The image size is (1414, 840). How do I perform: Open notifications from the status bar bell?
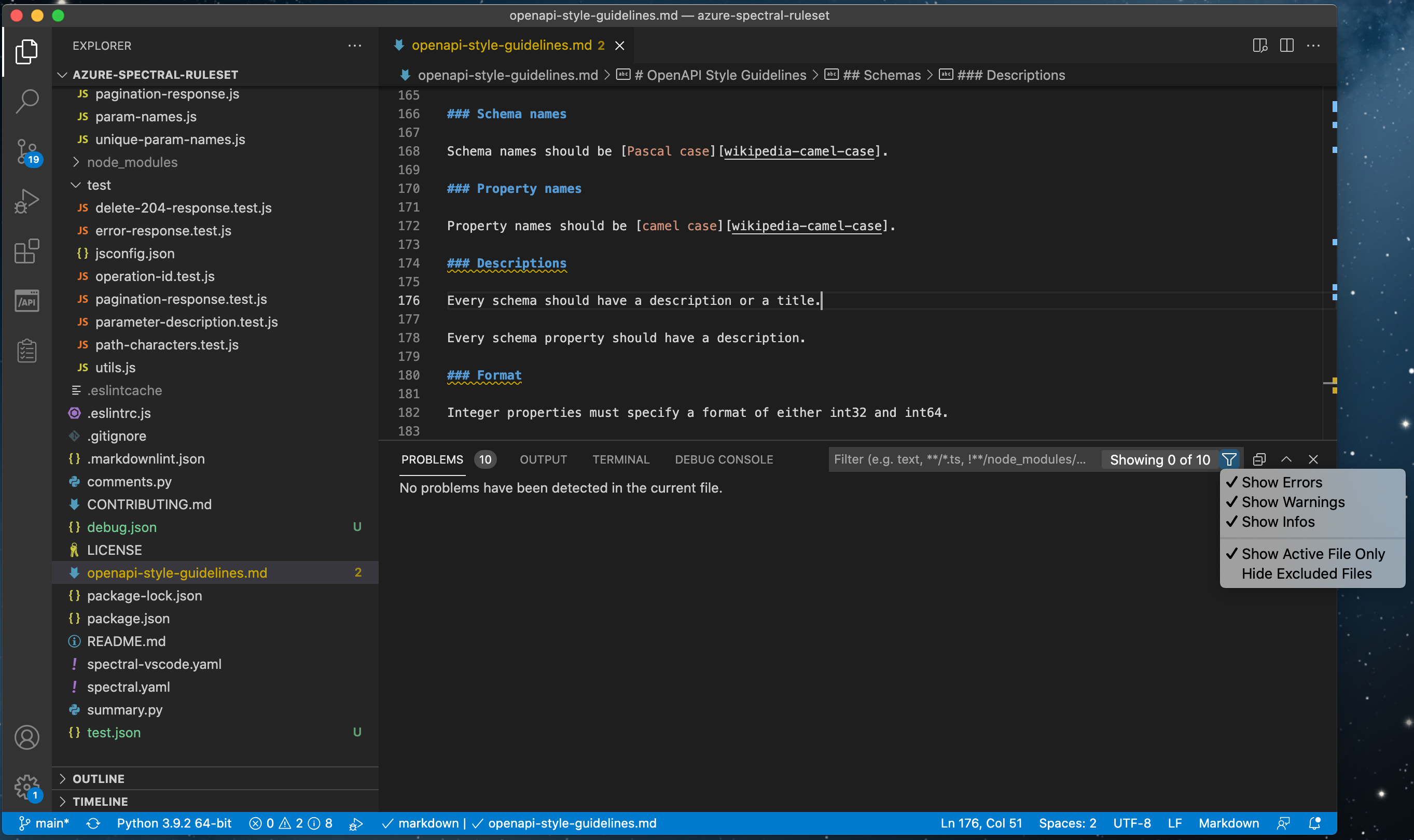pyautogui.click(x=1314, y=823)
